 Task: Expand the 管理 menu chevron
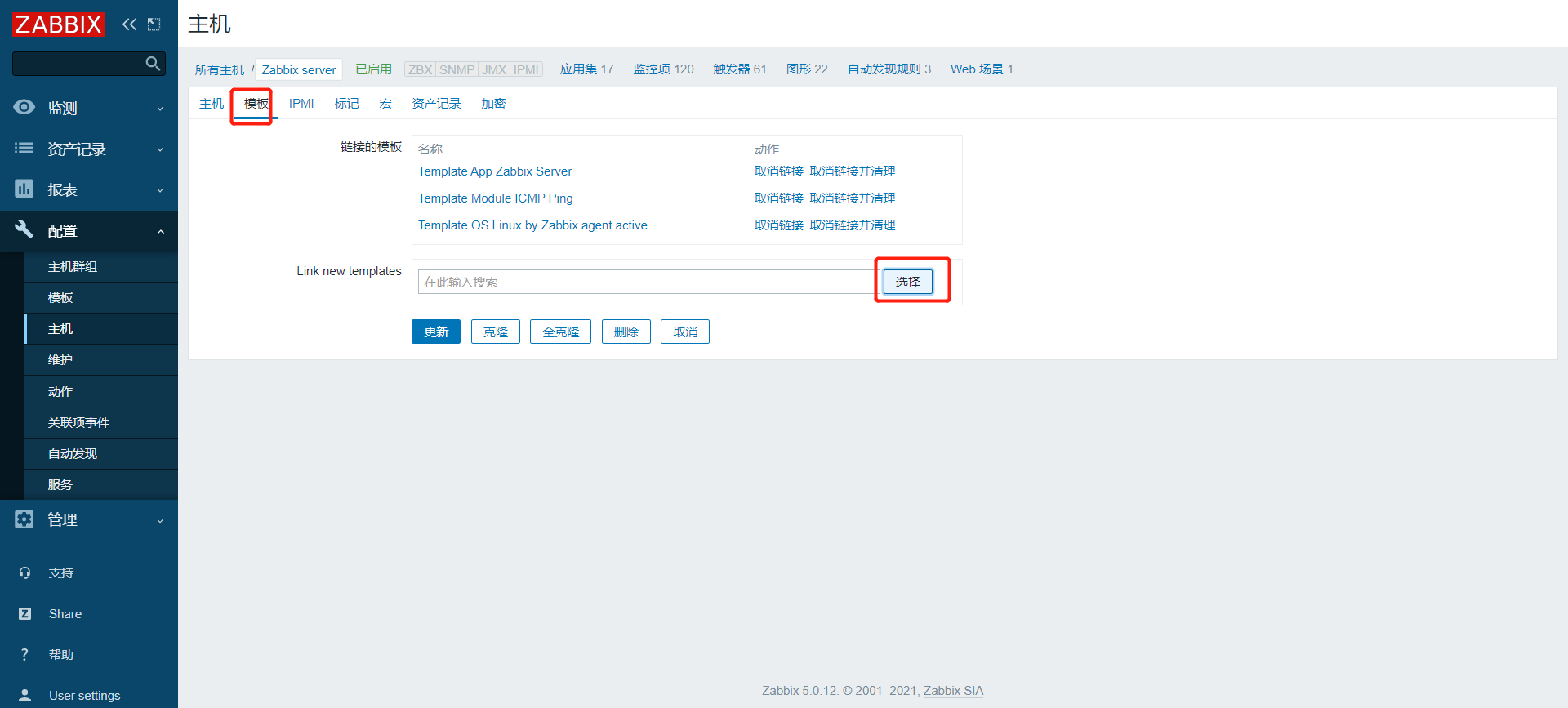click(160, 520)
